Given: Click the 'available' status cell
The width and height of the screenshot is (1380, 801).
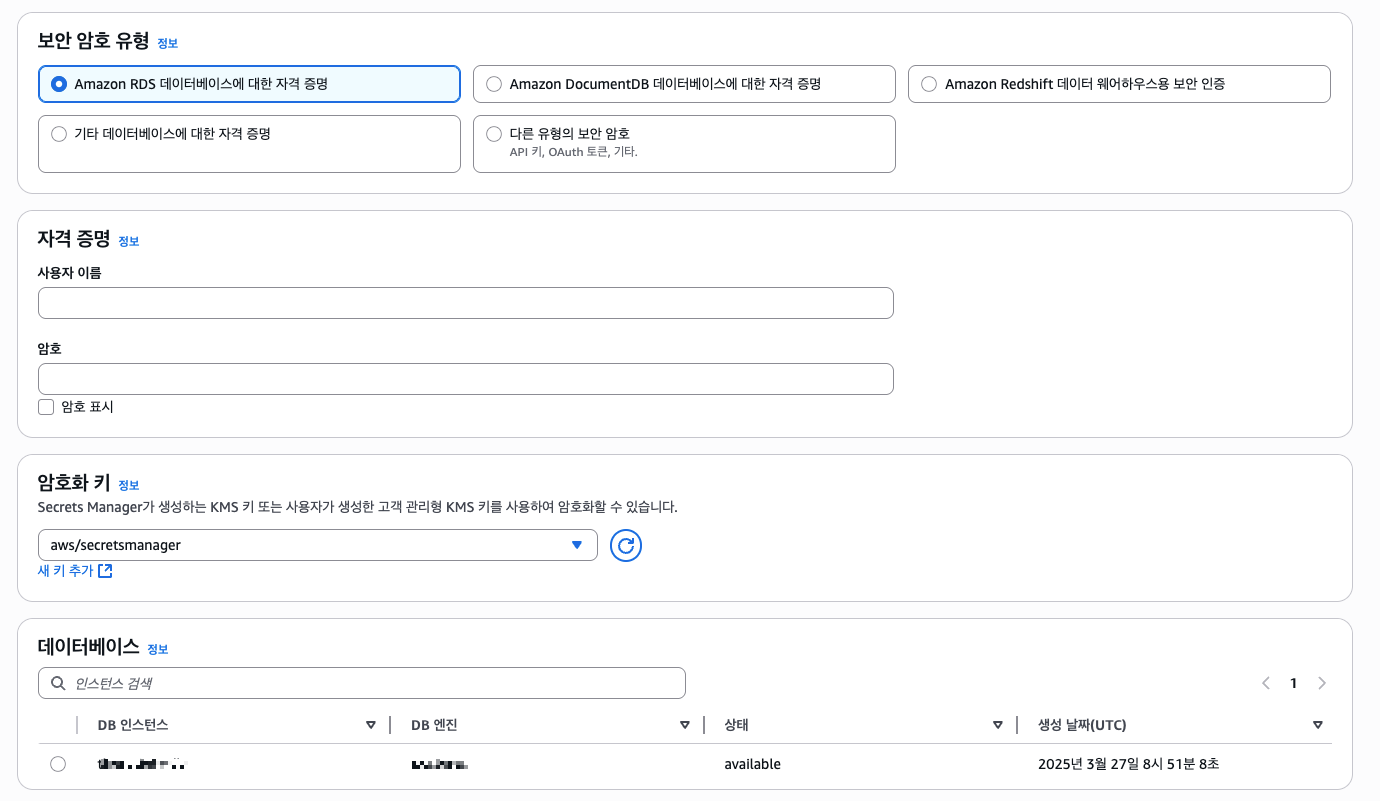Looking at the screenshot, I should click(753, 764).
